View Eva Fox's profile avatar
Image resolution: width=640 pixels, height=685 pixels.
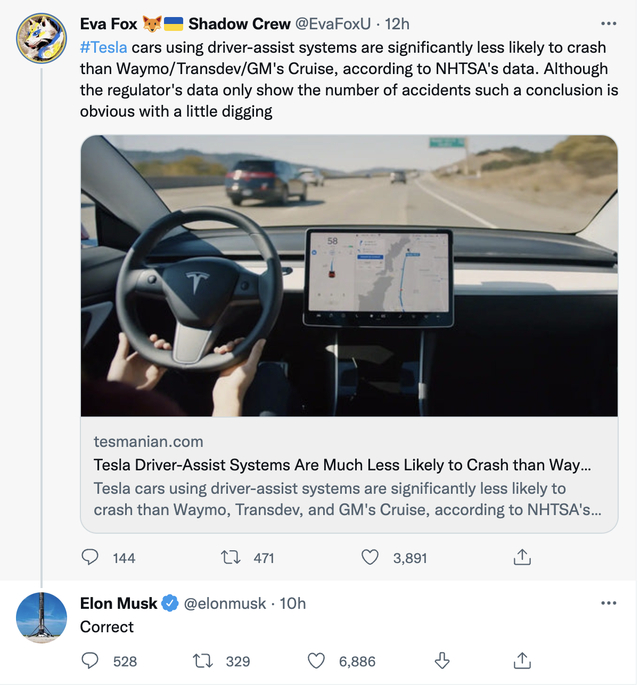coord(42,37)
